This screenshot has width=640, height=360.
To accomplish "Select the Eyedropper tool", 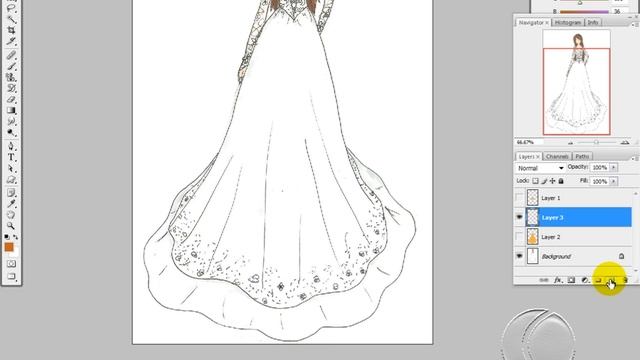I will (x=11, y=204).
